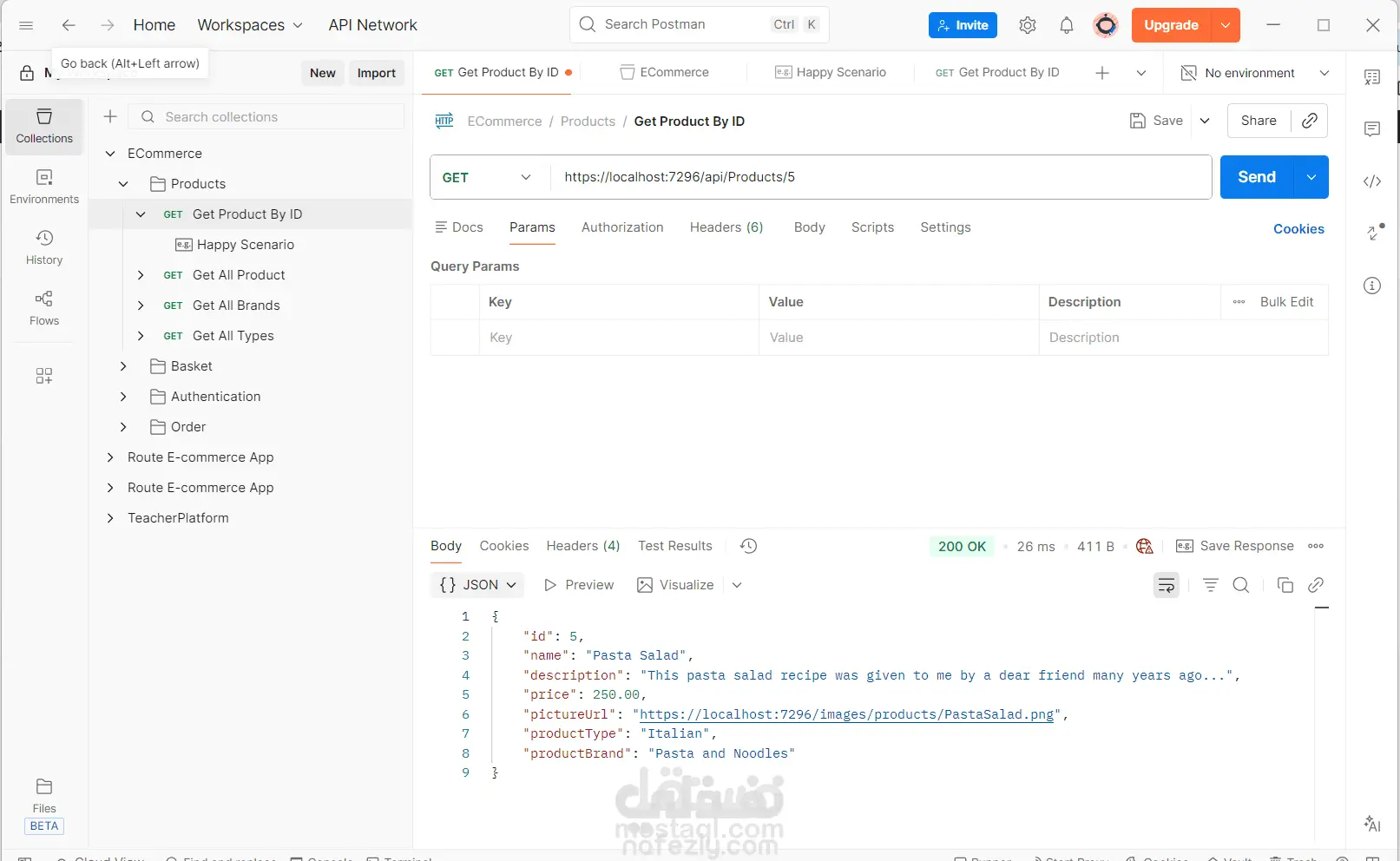Collapse the Products folder

click(x=123, y=184)
